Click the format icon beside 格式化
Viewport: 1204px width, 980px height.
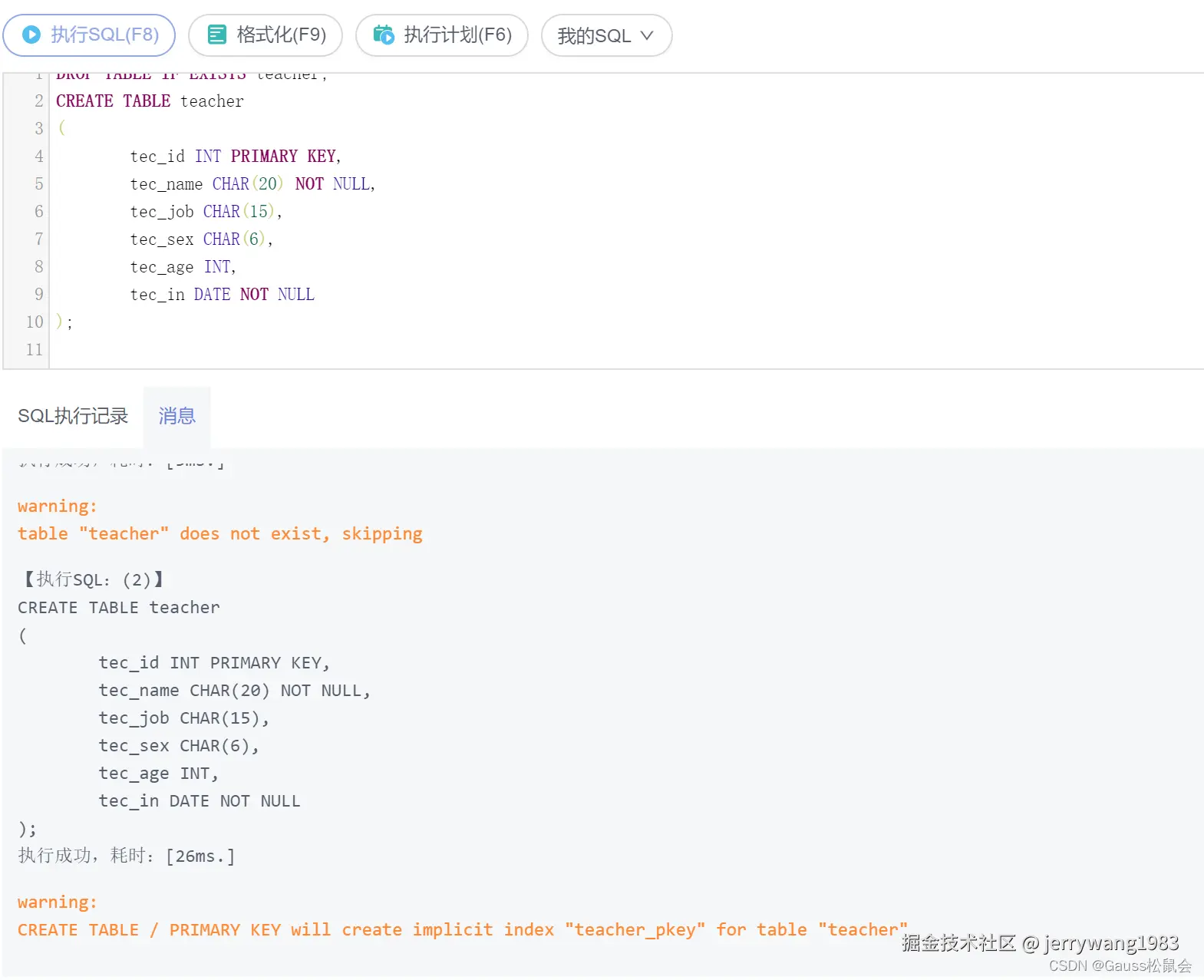coord(217,35)
